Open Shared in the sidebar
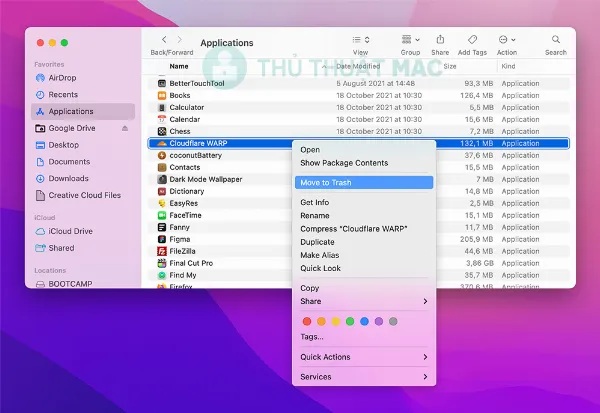The height and width of the screenshot is (413, 600). (x=83, y=248)
